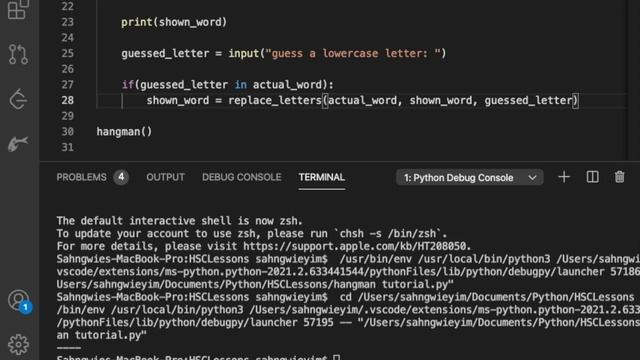
Task: Open the Extensions view in activity bar
Action: pos(18,9)
